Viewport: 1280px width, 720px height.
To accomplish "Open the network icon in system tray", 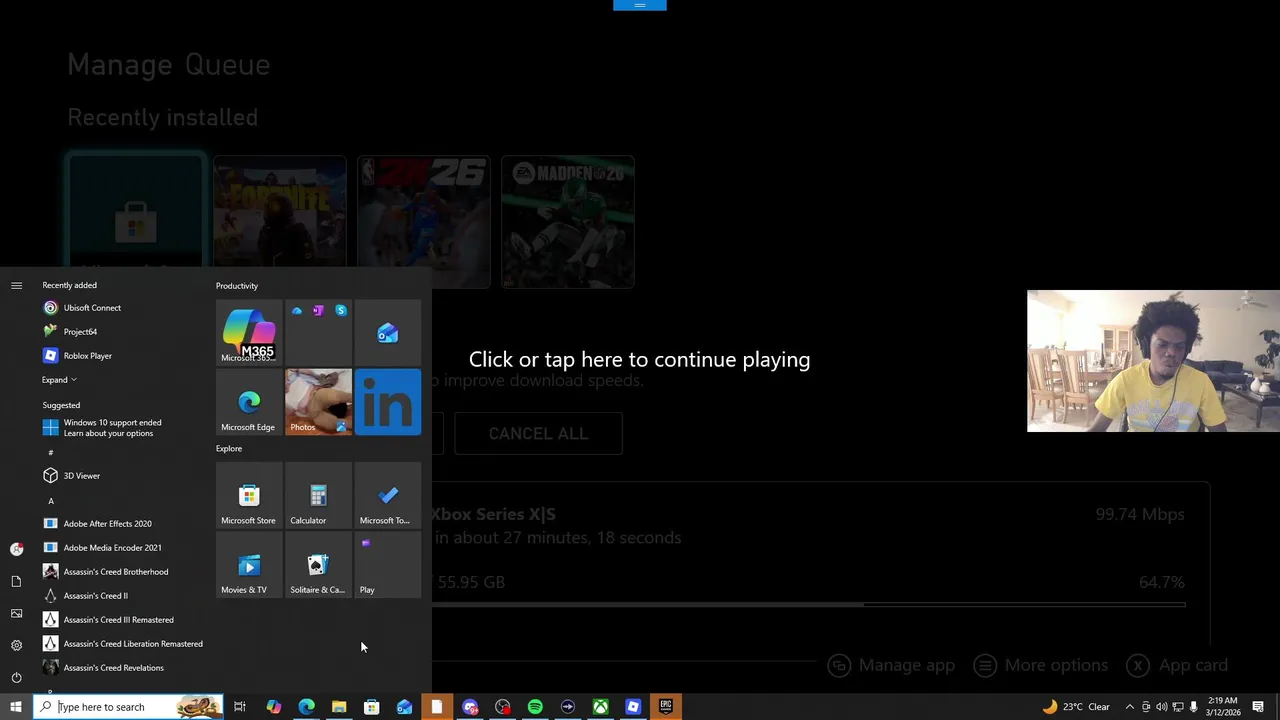I will click(1177, 707).
